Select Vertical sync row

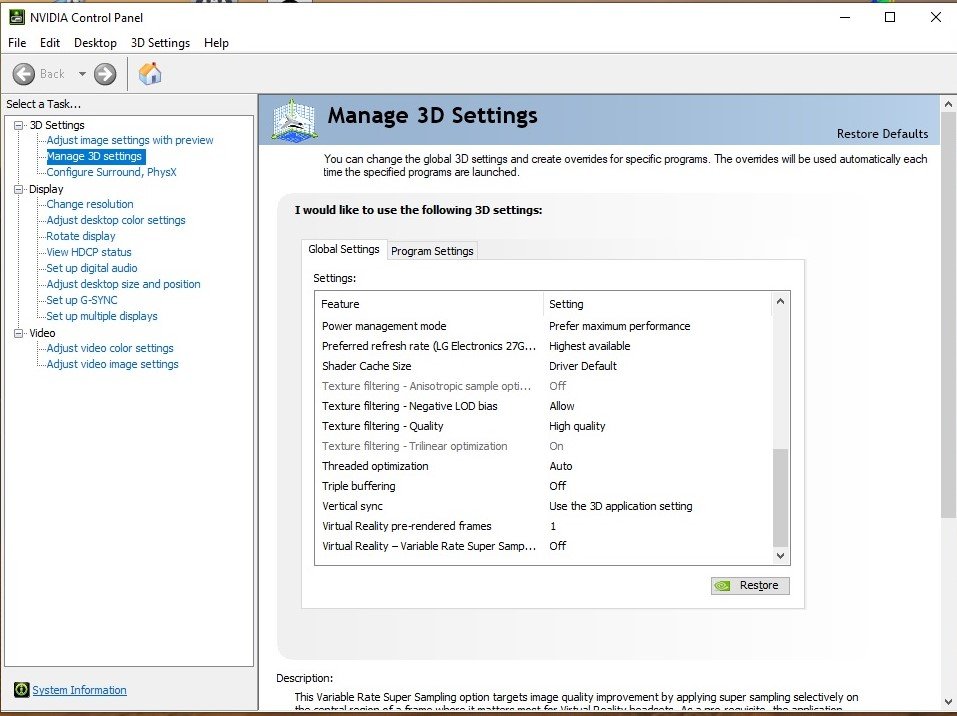[544, 506]
